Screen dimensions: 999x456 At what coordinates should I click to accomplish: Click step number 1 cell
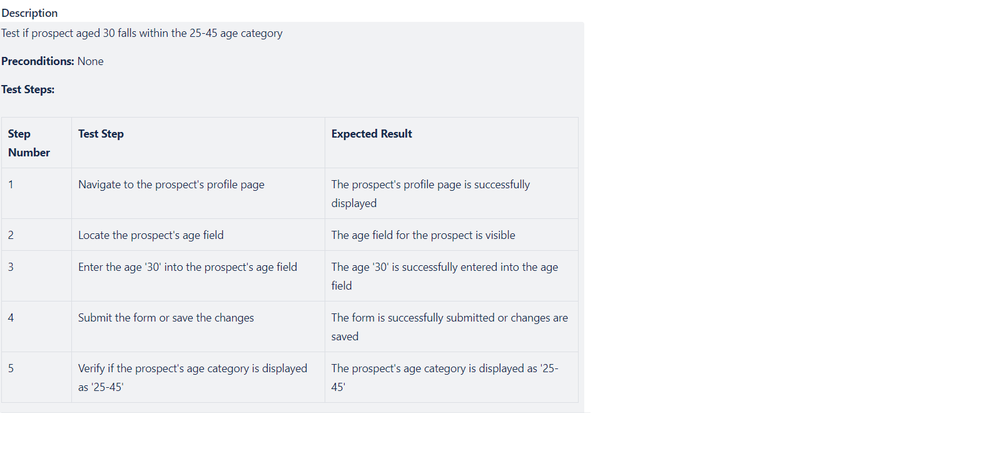click(36, 194)
